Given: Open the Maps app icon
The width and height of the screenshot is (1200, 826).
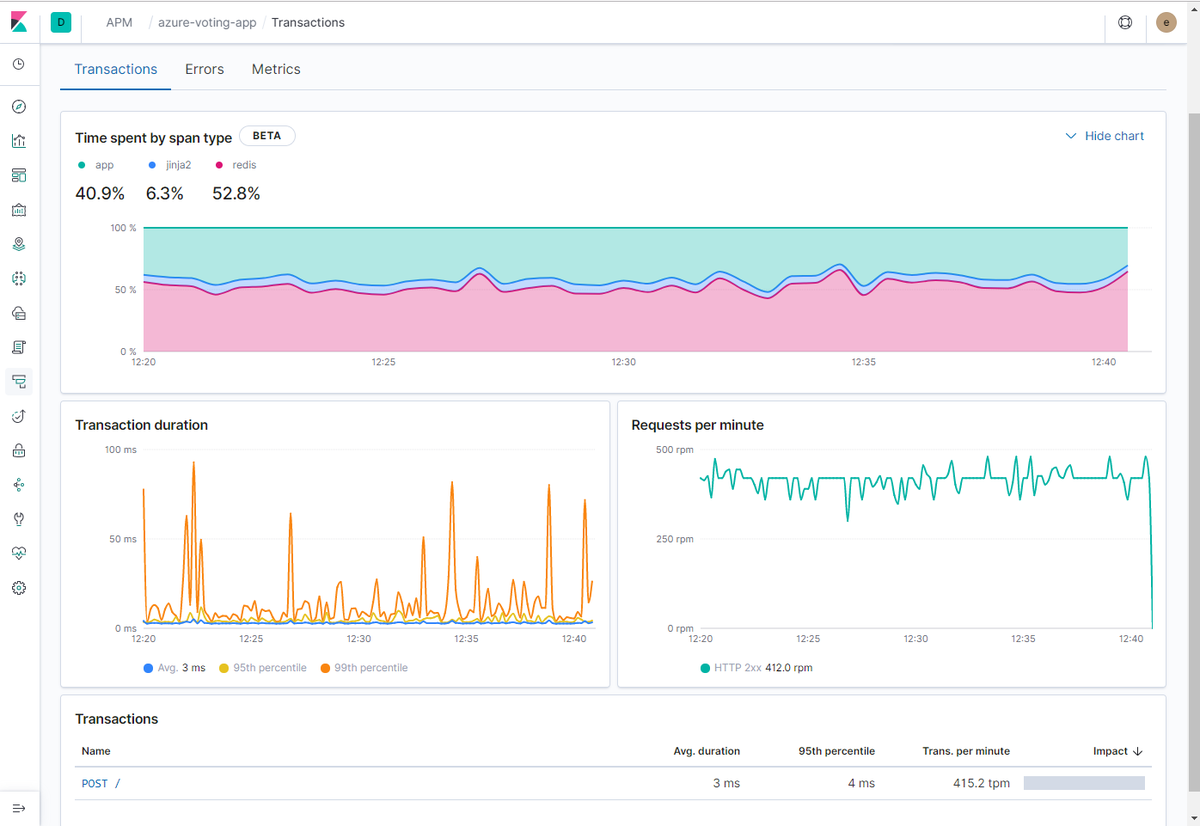Looking at the screenshot, I should [x=19, y=244].
